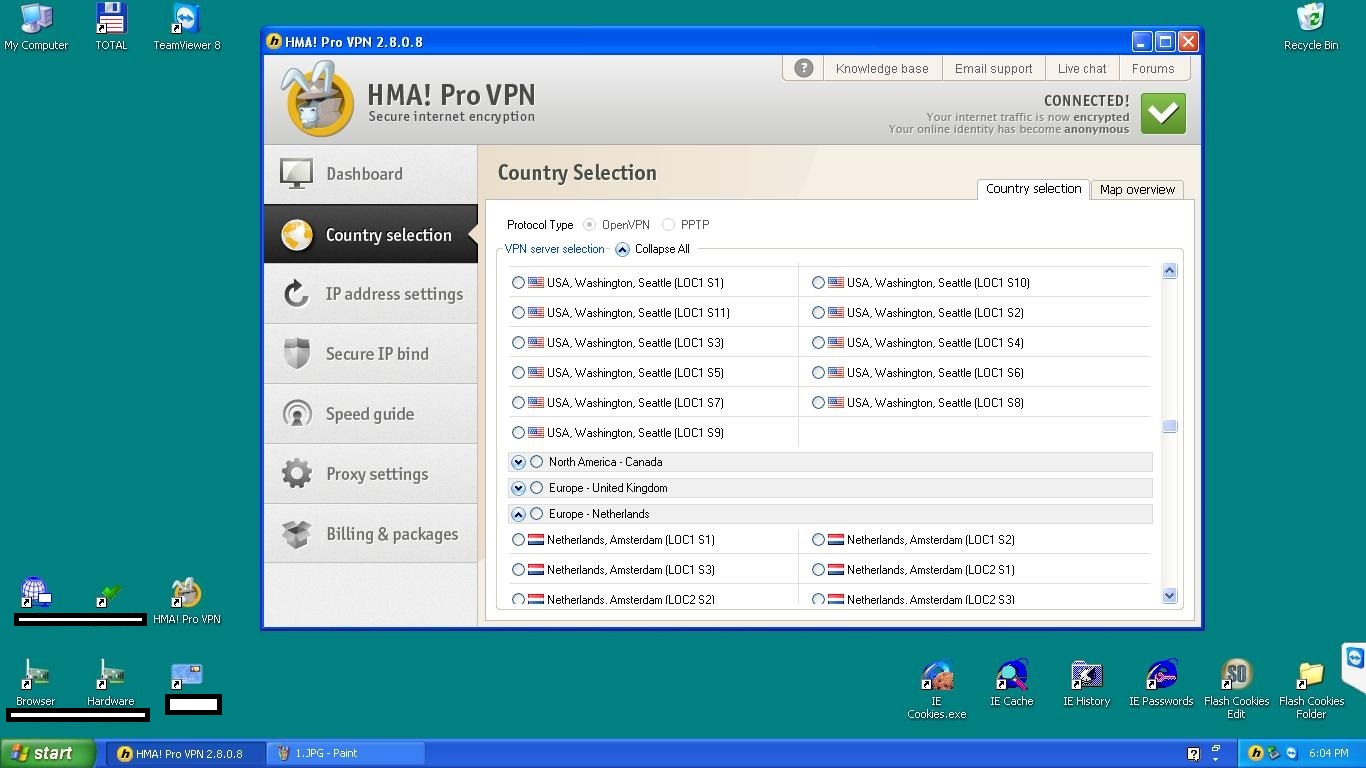Click the Windows start button

[x=47, y=753]
